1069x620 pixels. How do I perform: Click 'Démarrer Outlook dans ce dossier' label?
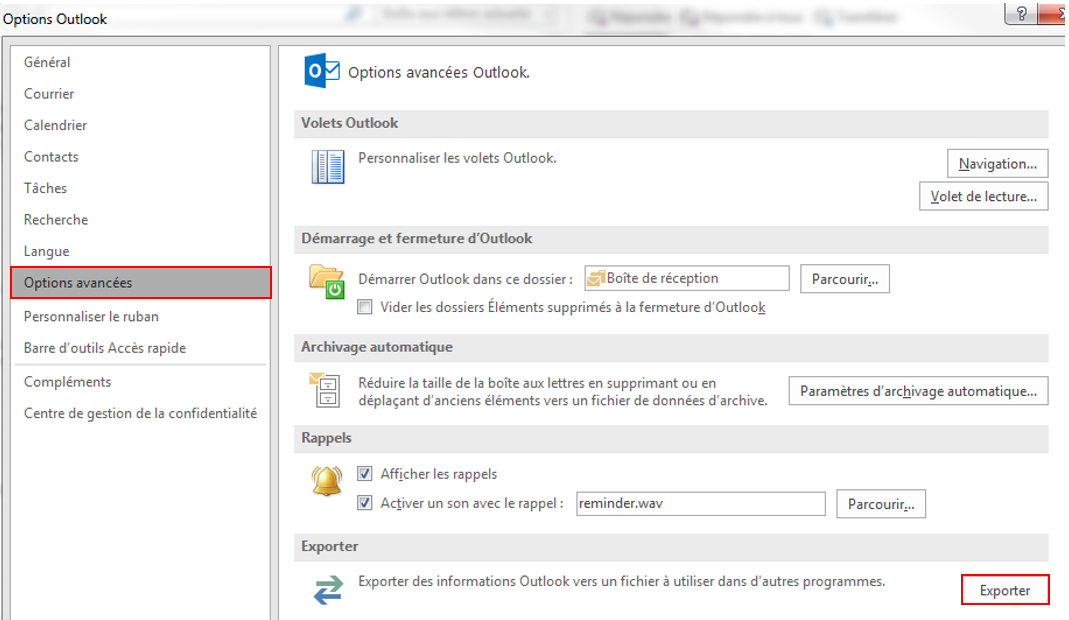coord(465,279)
